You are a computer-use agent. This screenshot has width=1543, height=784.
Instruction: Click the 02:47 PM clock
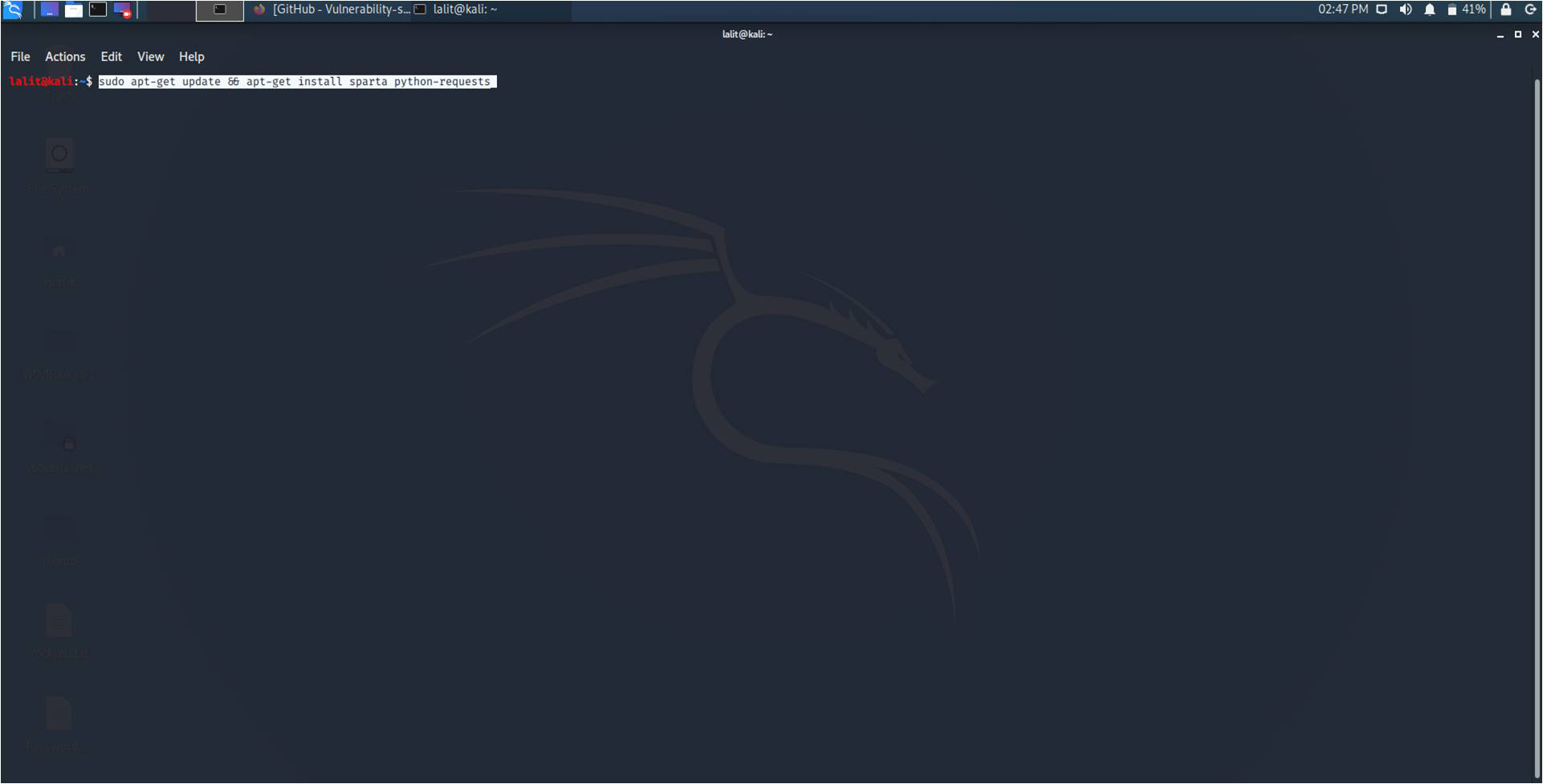1342,10
